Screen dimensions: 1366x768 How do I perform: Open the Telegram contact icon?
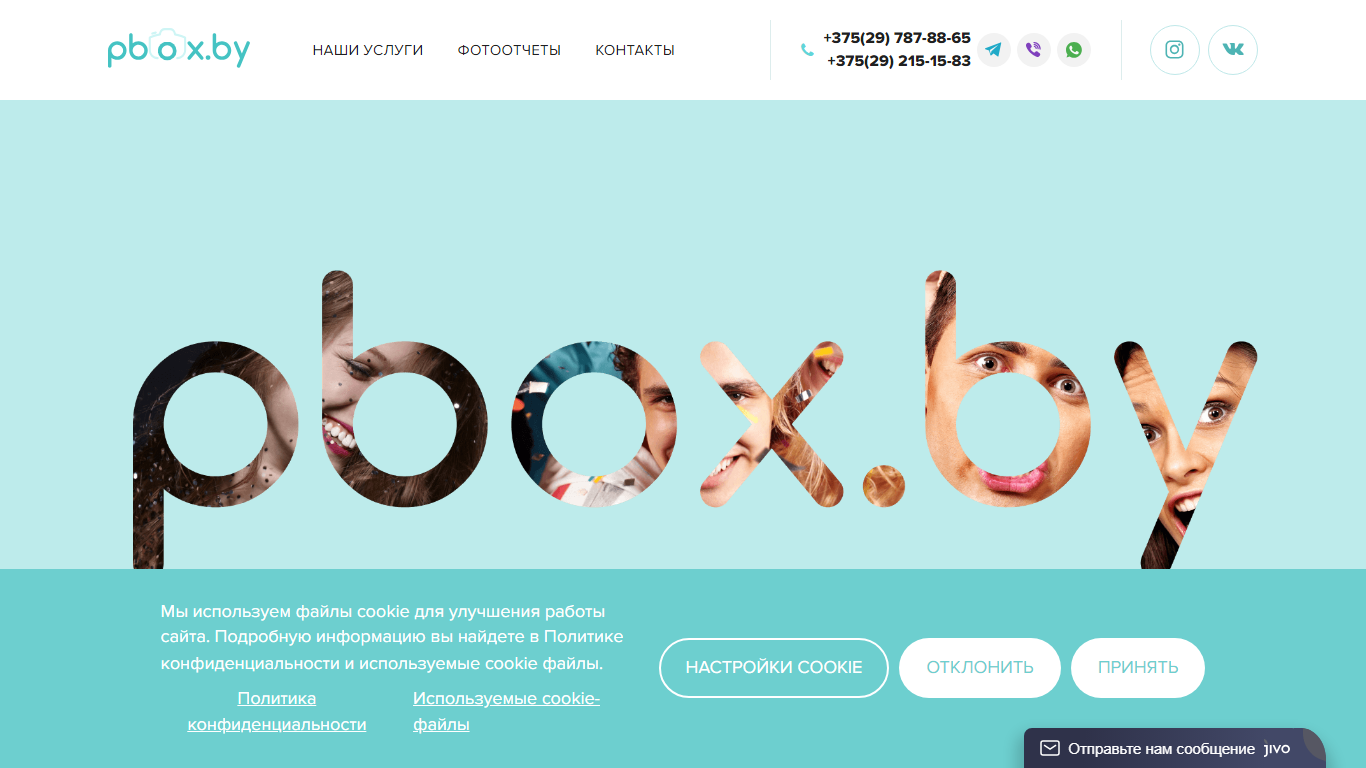point(994,50)
